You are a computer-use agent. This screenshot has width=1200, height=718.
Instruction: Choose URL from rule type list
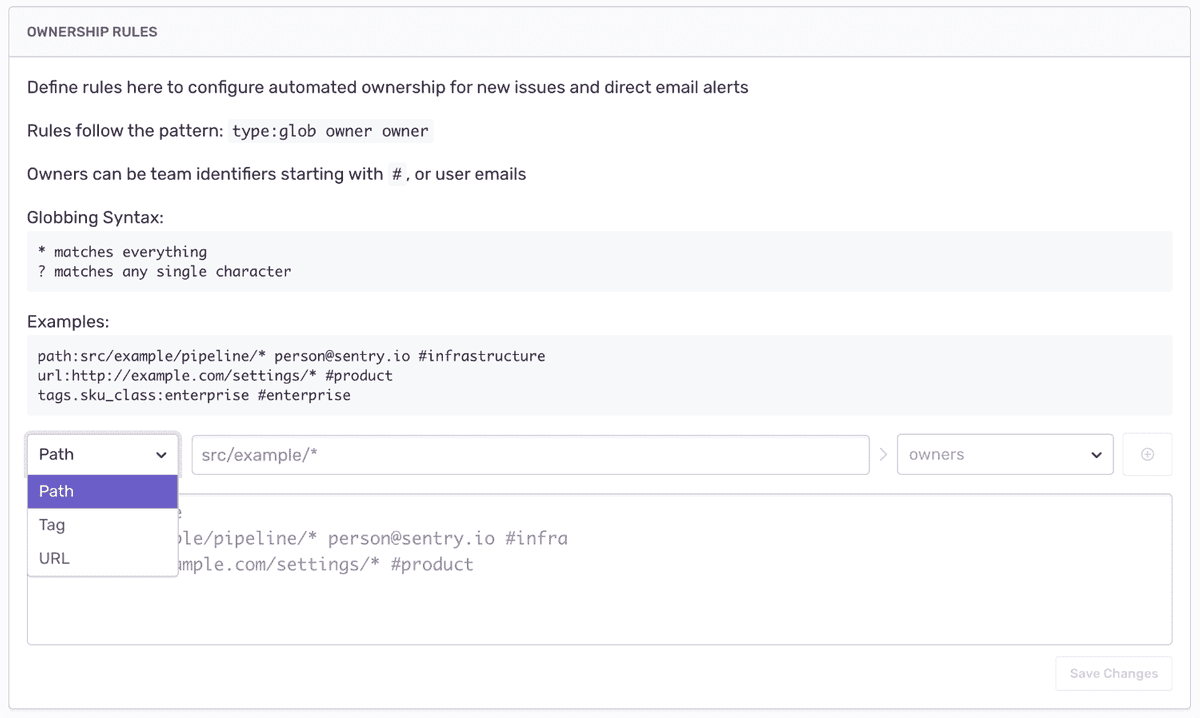point(102,558)
